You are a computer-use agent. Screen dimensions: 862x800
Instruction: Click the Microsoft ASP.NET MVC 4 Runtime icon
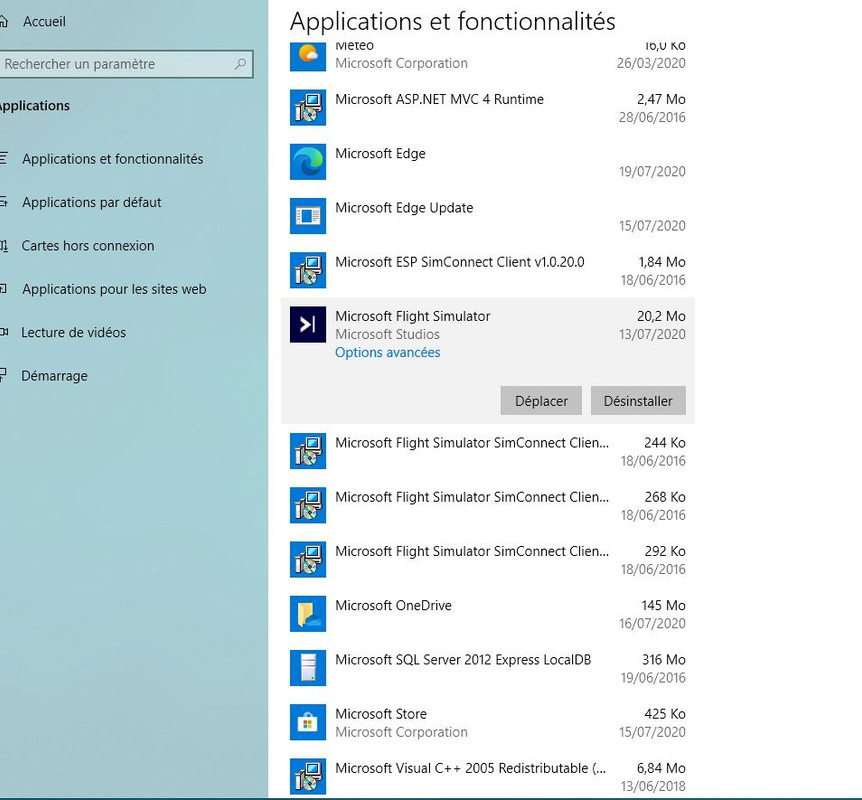click(308, 108)
